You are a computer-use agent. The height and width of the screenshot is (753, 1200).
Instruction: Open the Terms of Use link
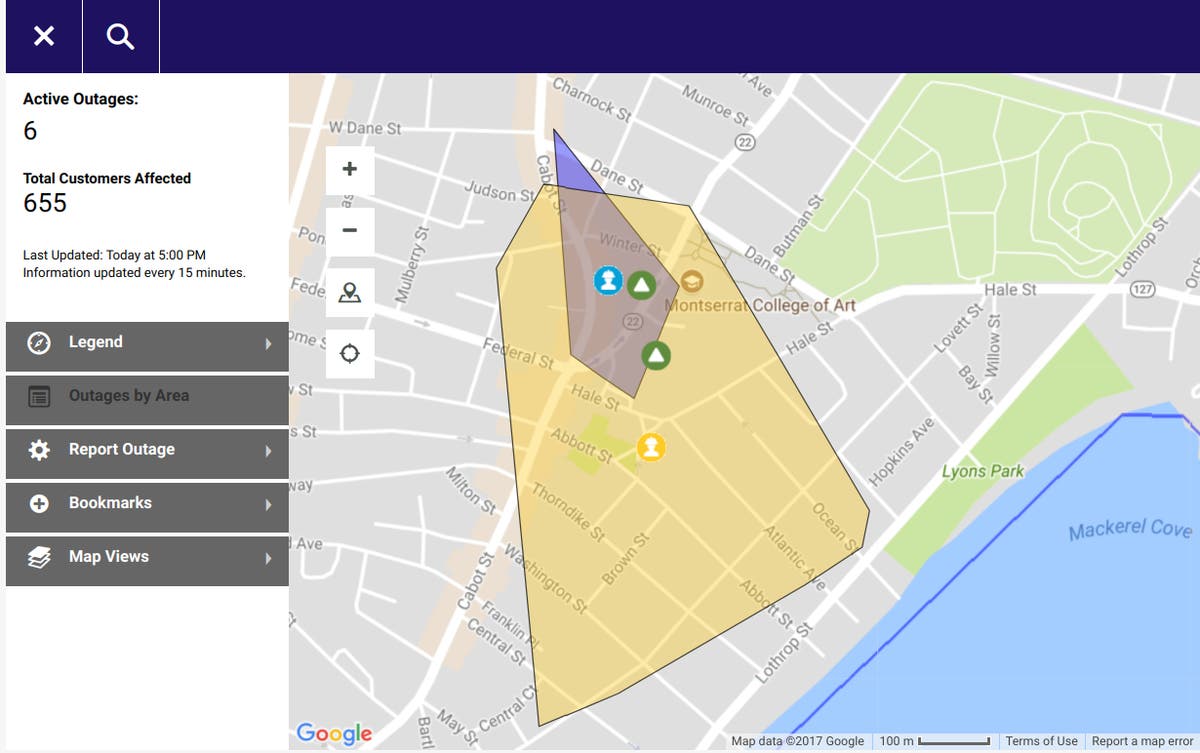point(1041,741)
